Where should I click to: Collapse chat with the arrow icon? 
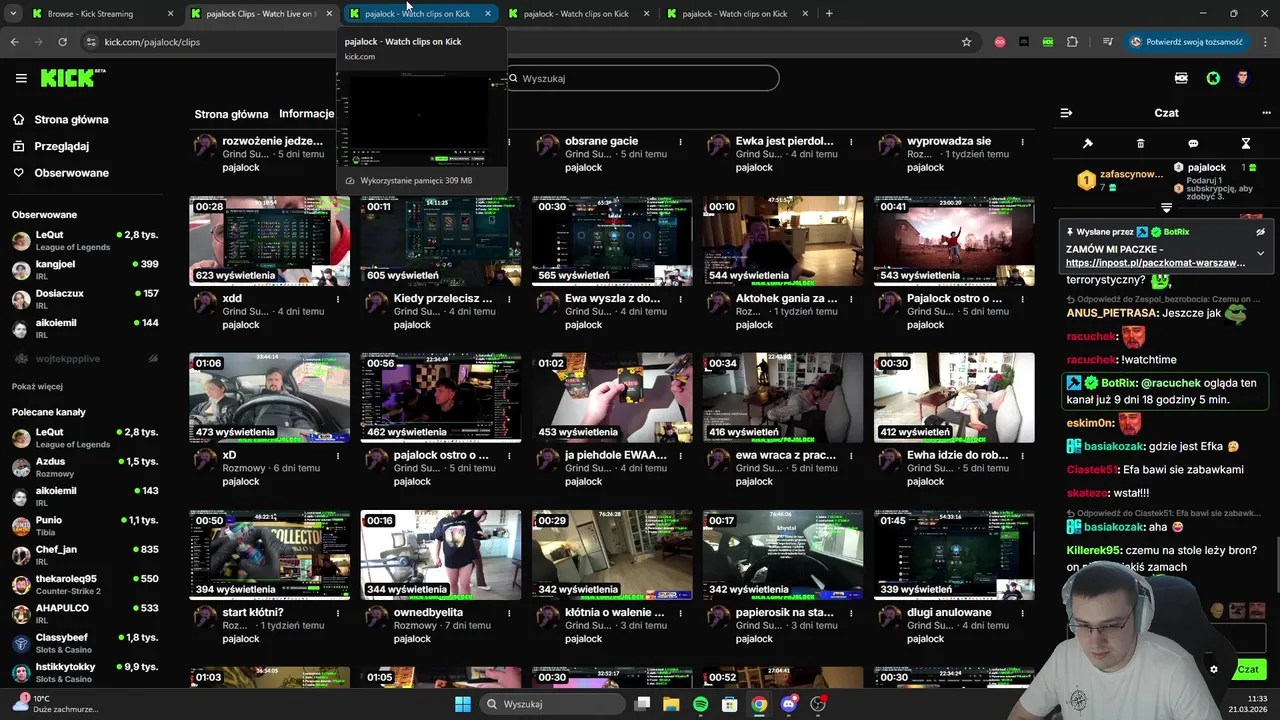(x=1066, y=113)
